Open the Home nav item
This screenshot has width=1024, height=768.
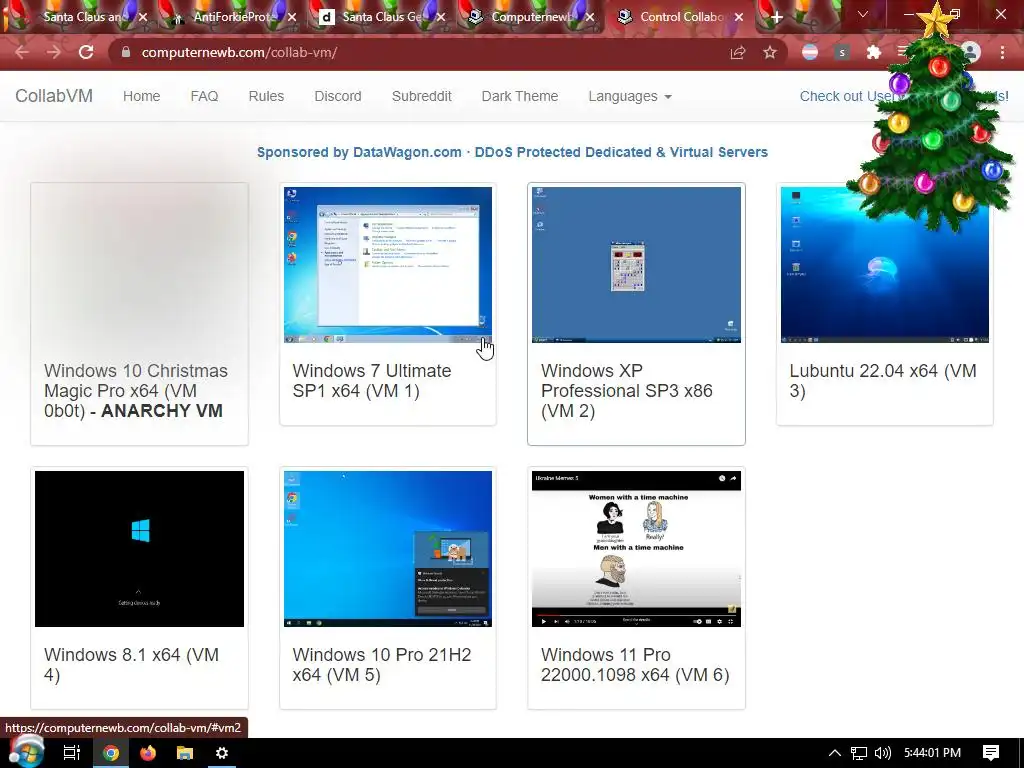[142, 96]
